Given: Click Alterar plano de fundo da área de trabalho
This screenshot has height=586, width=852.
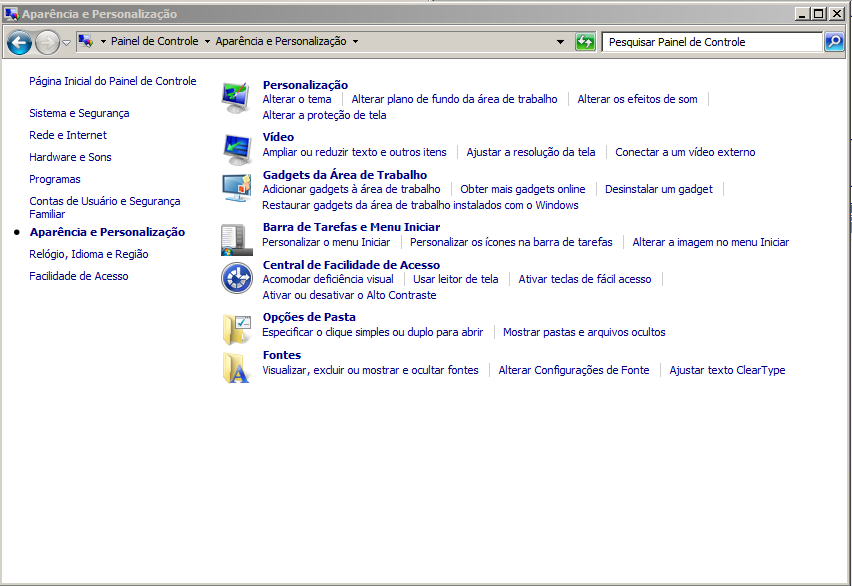Looking at the screenshot, I should coord(454,99).
